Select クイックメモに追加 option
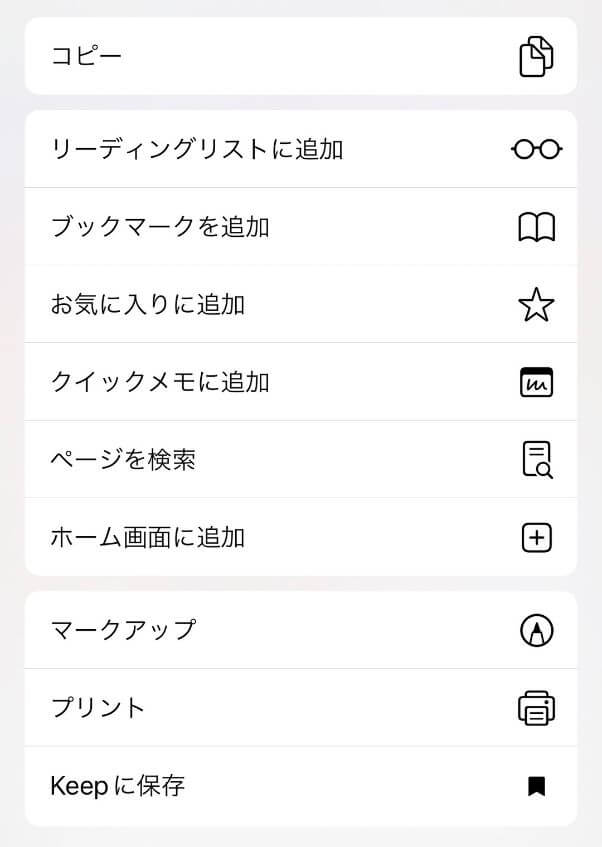602x847 pixels. 160,382
